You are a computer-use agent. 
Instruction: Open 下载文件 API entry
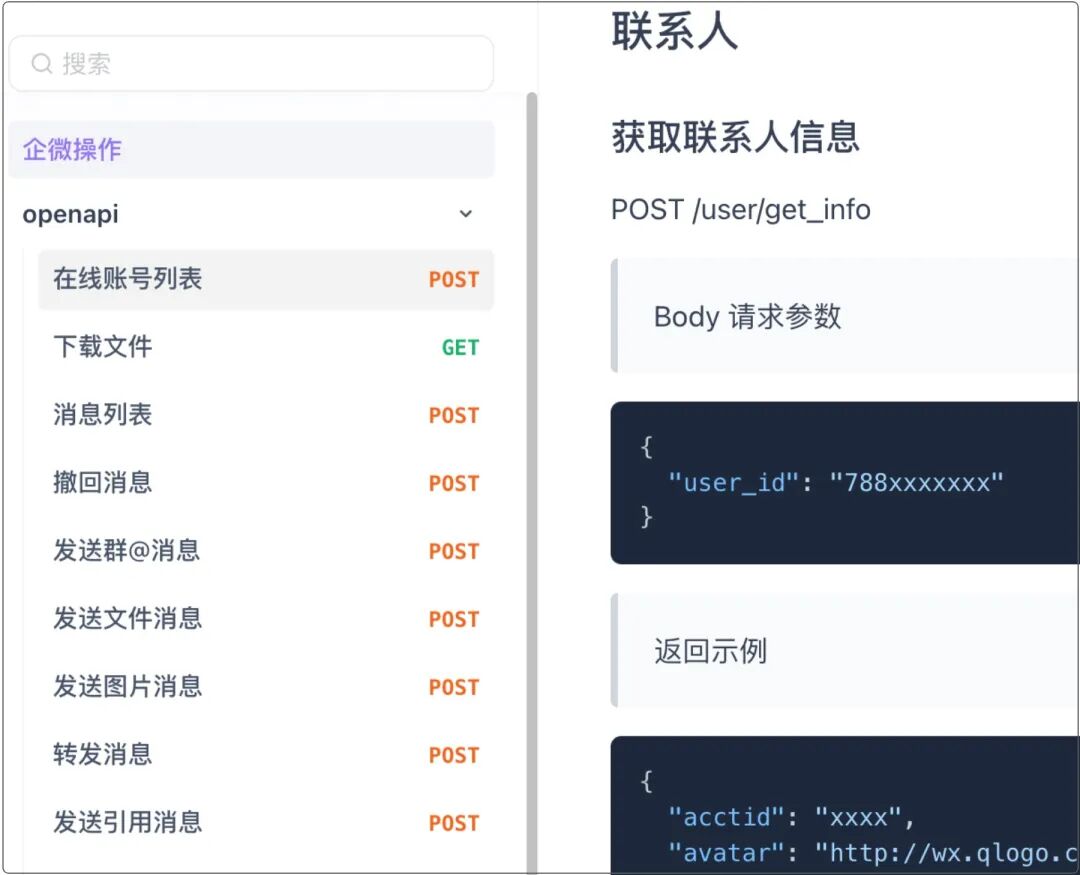tap(266, 347)
